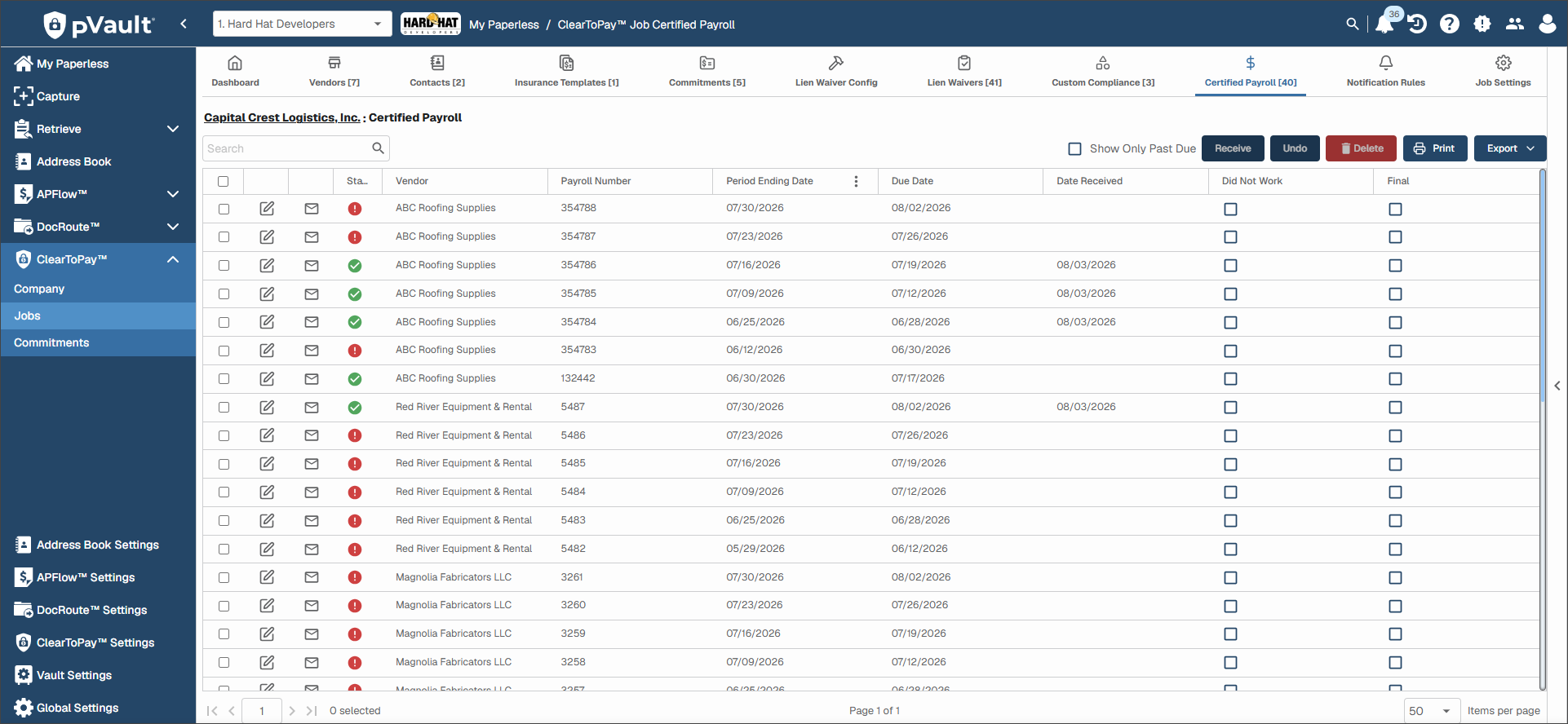Select row checkbox for payroll 354788

pyautogui.click(x=224, y=209)
